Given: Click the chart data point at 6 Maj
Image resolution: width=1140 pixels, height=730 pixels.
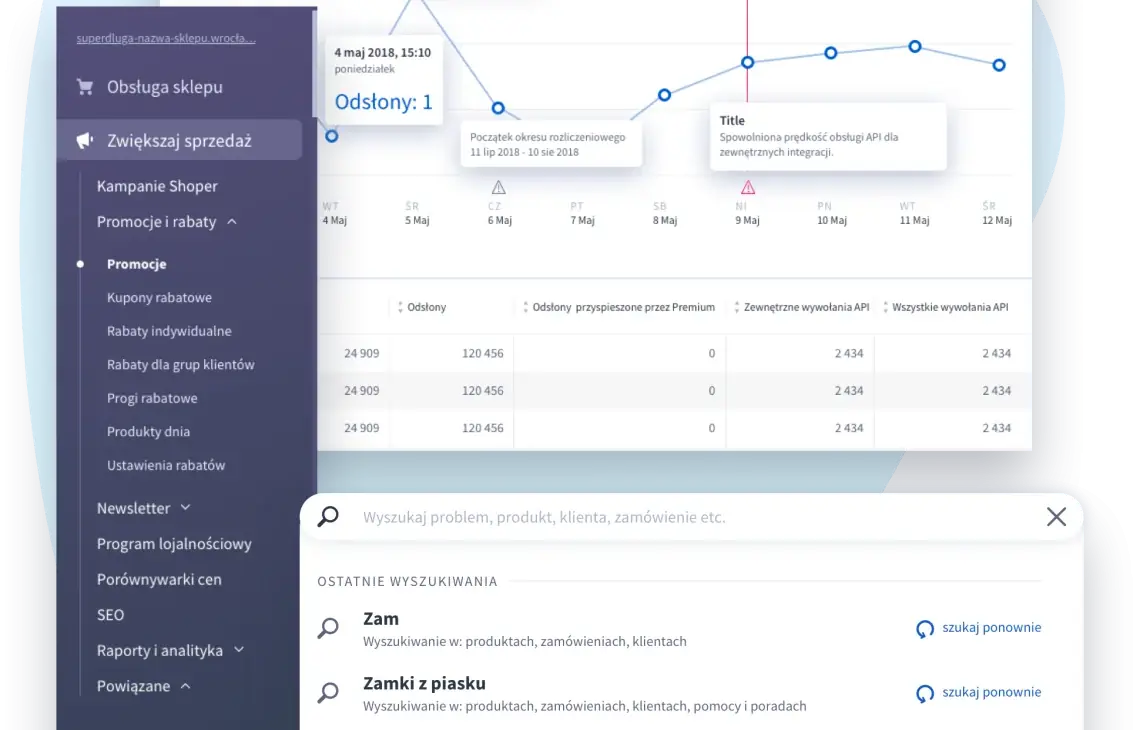Looking at the screenshot, I should tap(498, 108).
